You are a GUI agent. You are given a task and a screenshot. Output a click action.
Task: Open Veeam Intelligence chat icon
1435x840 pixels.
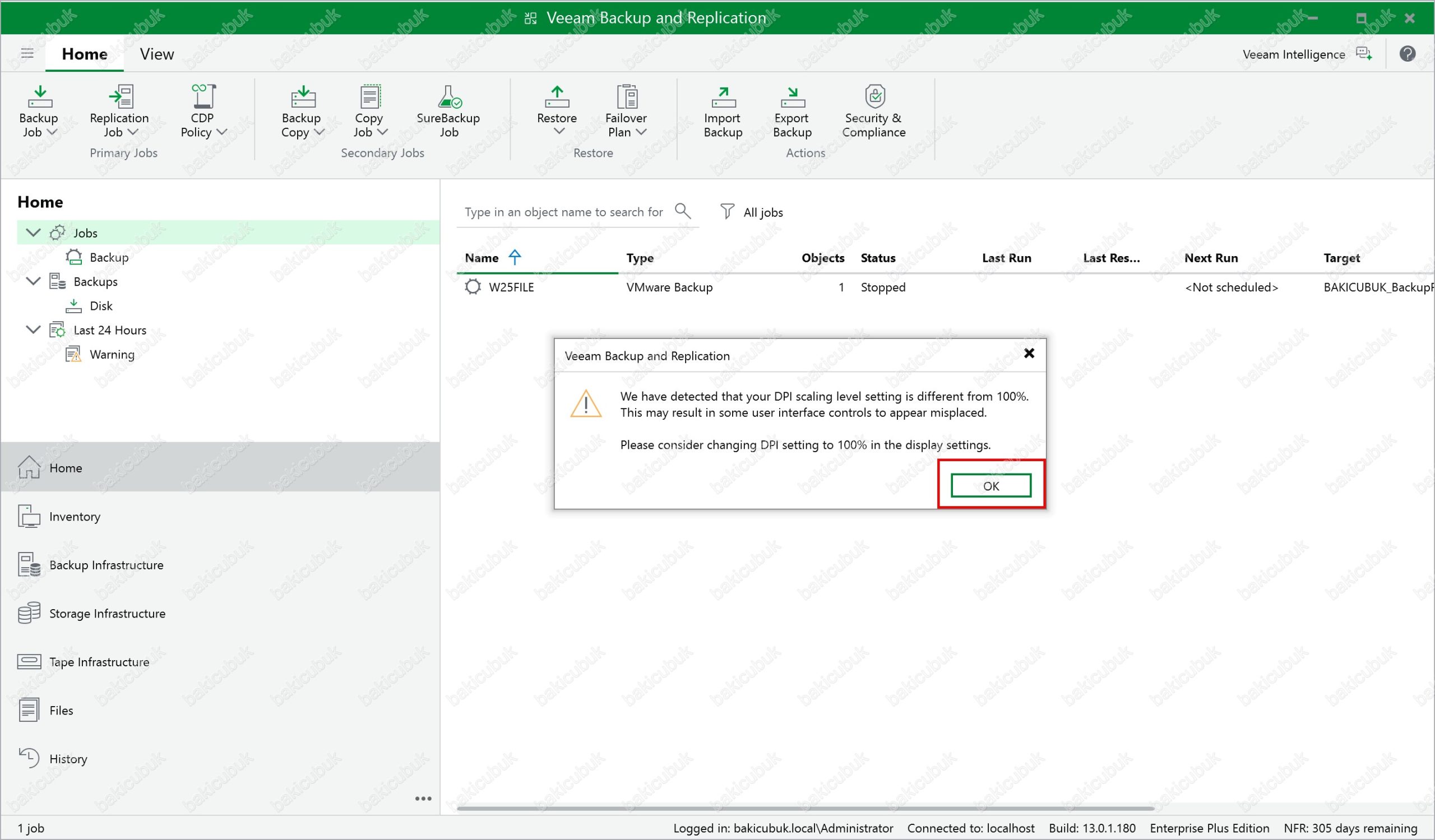(x=1364, y=54)
